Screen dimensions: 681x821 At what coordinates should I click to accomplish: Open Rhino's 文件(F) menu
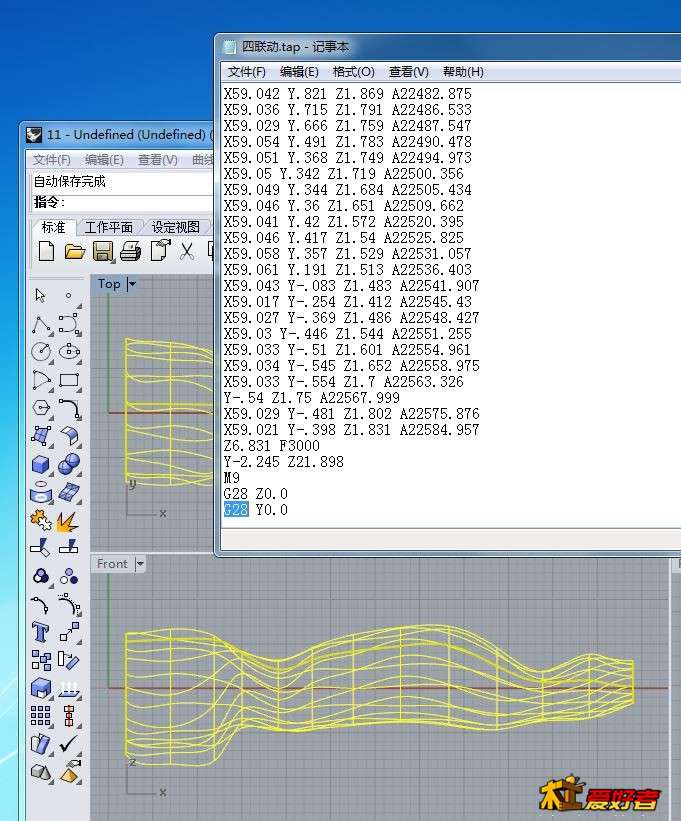click(x=52, y=160)
